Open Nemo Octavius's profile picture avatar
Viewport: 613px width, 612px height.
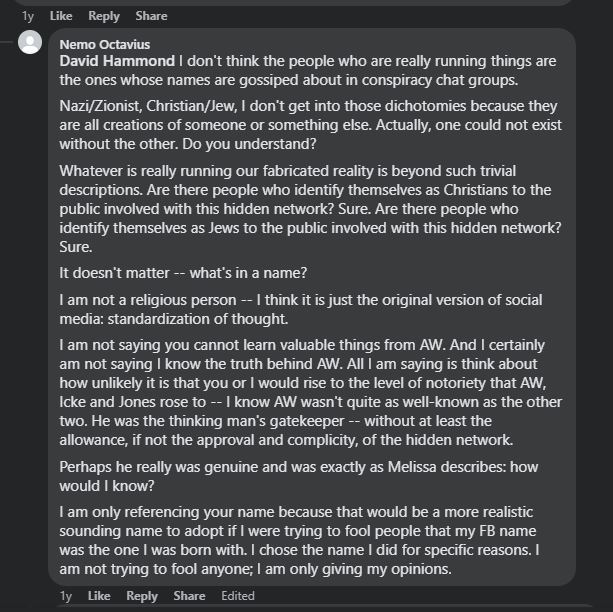point(30,42)
